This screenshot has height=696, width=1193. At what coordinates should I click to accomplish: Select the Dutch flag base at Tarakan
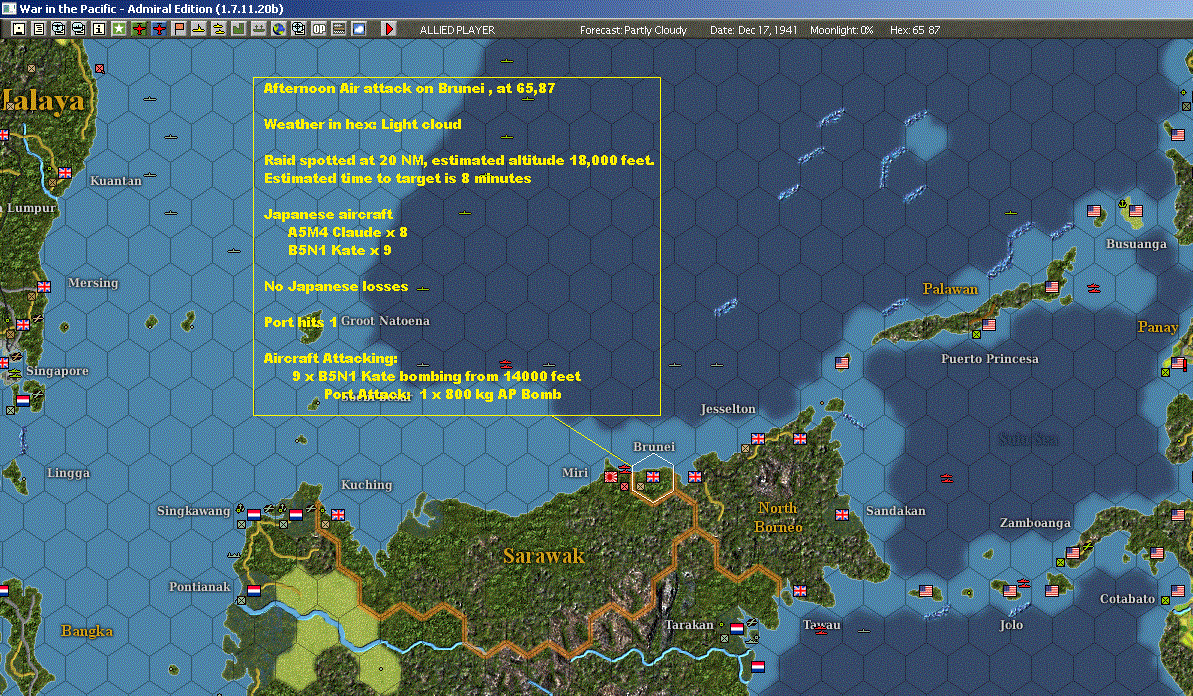pyautogui.click(x=736, y=628)
